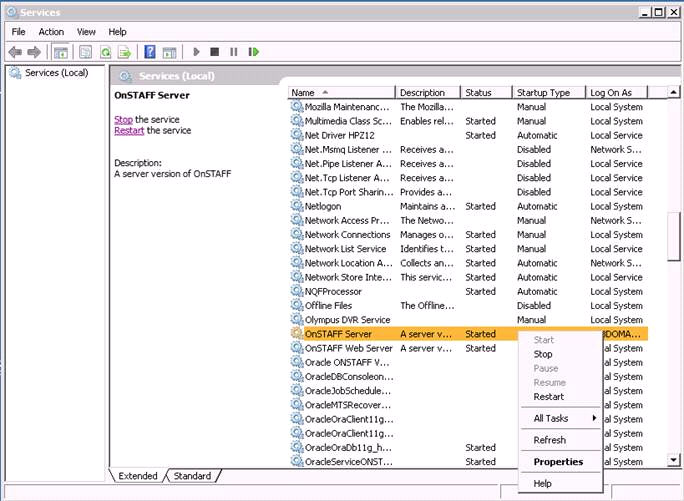Select the Network Store Interface service name

(x=348, y=277)
